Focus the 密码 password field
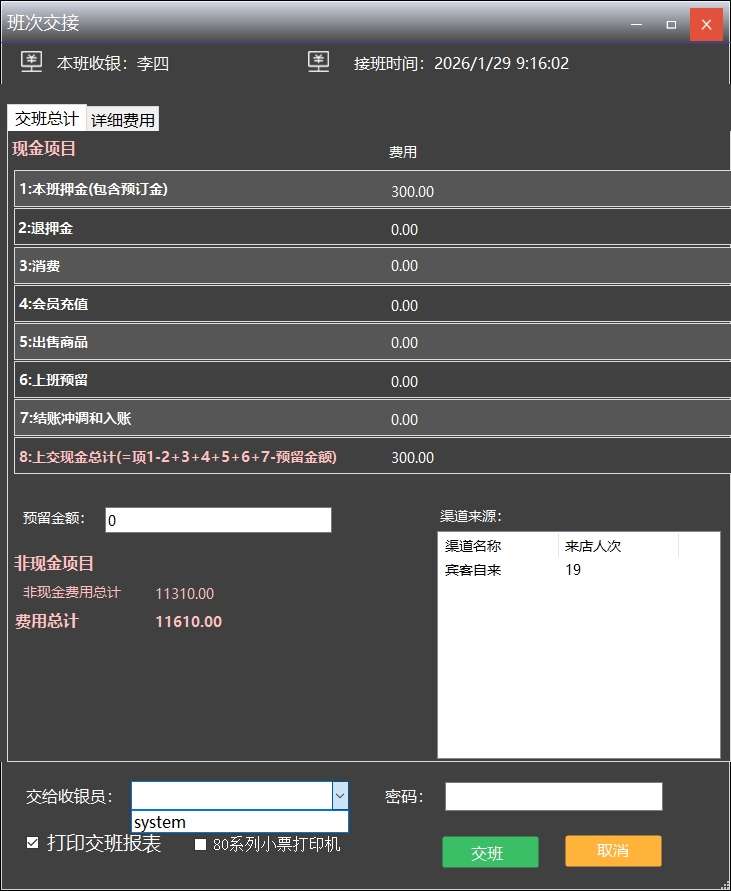 click(553, 796)
